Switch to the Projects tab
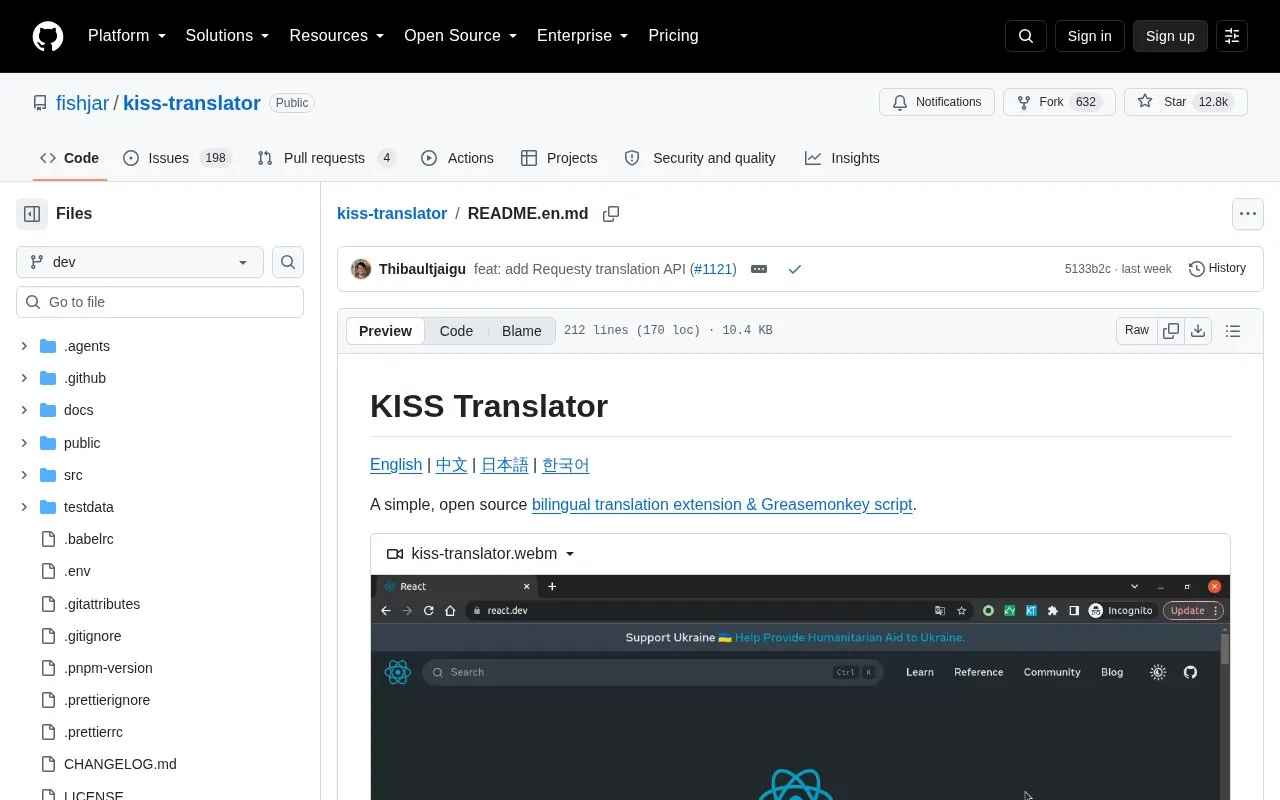This screenshot has height=800, width=1280. [x=559, y=158]
